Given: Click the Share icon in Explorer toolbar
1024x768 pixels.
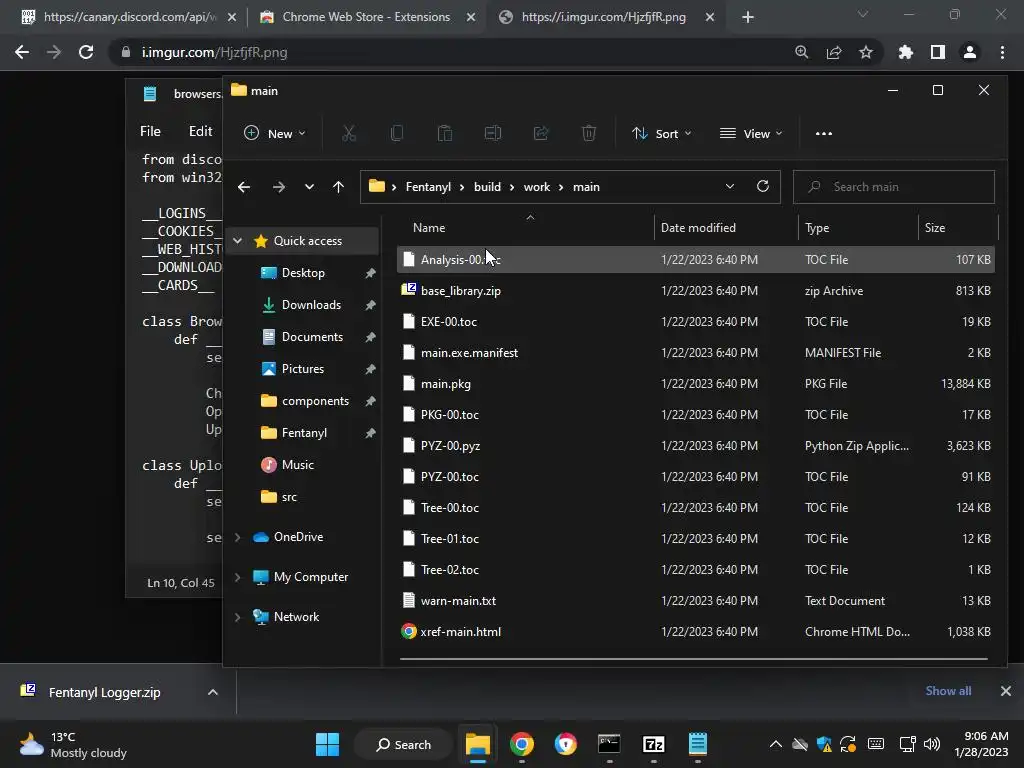Looking at the screenshot, I should click(x=541, y=133).
